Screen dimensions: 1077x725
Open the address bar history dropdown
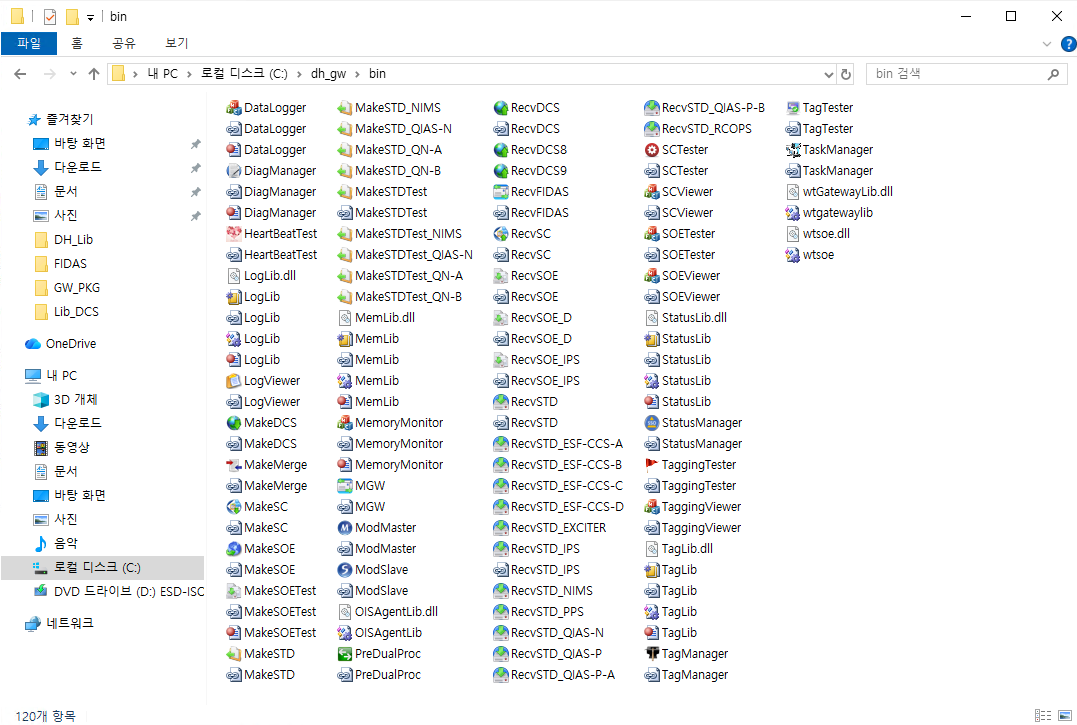[828, 74]
